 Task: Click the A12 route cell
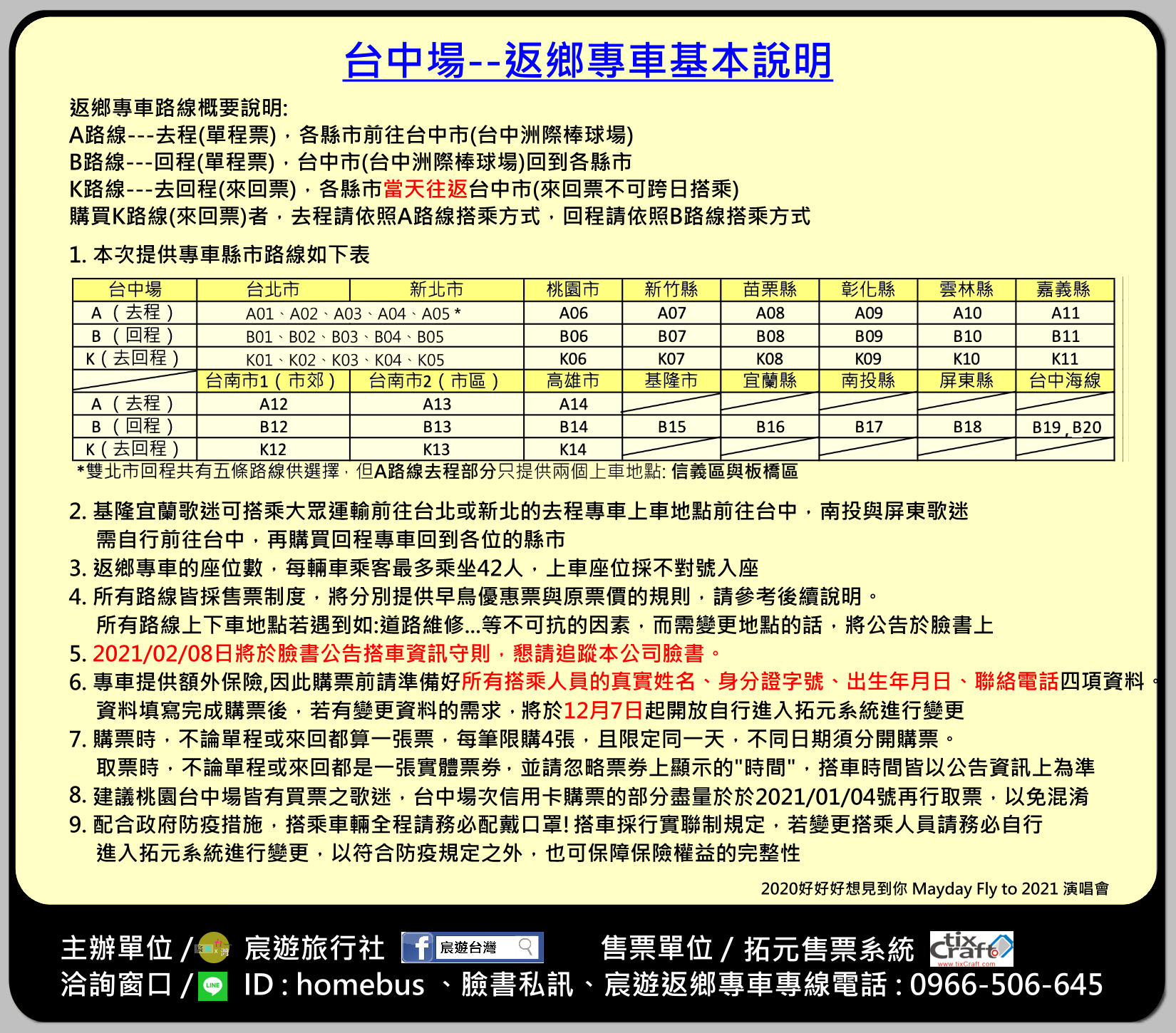tap(273, 404)
